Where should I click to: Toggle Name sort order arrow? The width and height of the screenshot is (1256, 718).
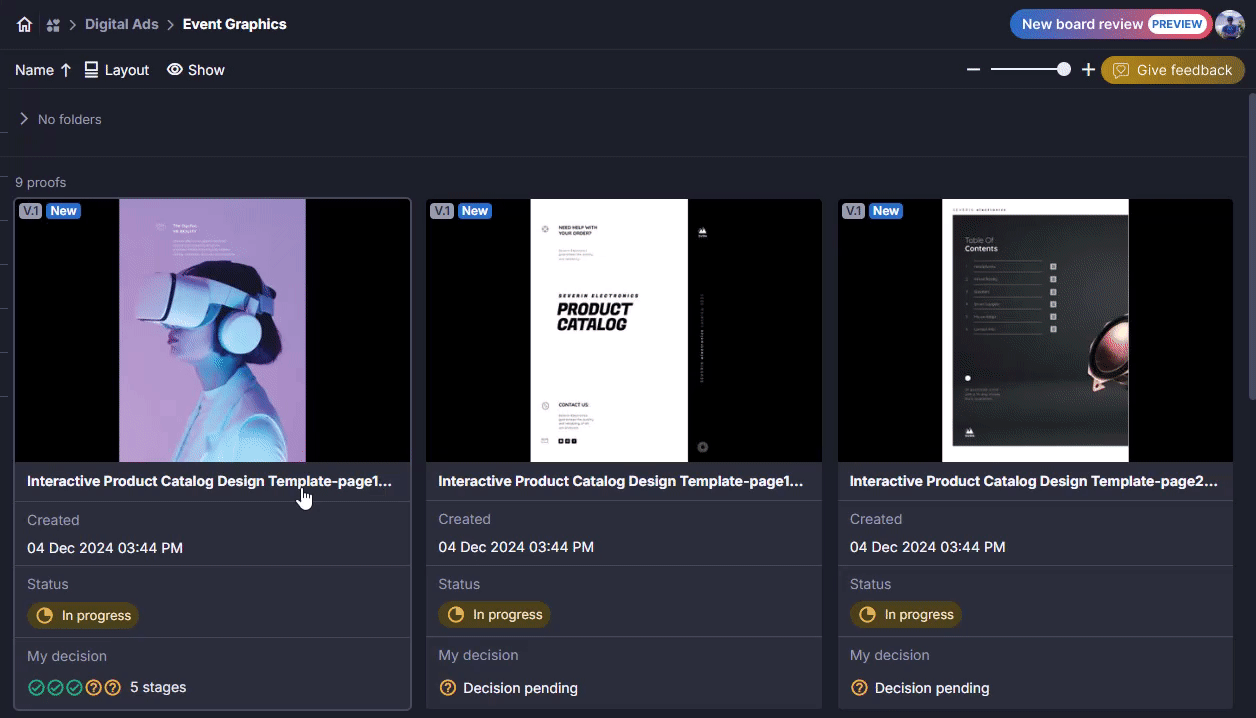66,70
